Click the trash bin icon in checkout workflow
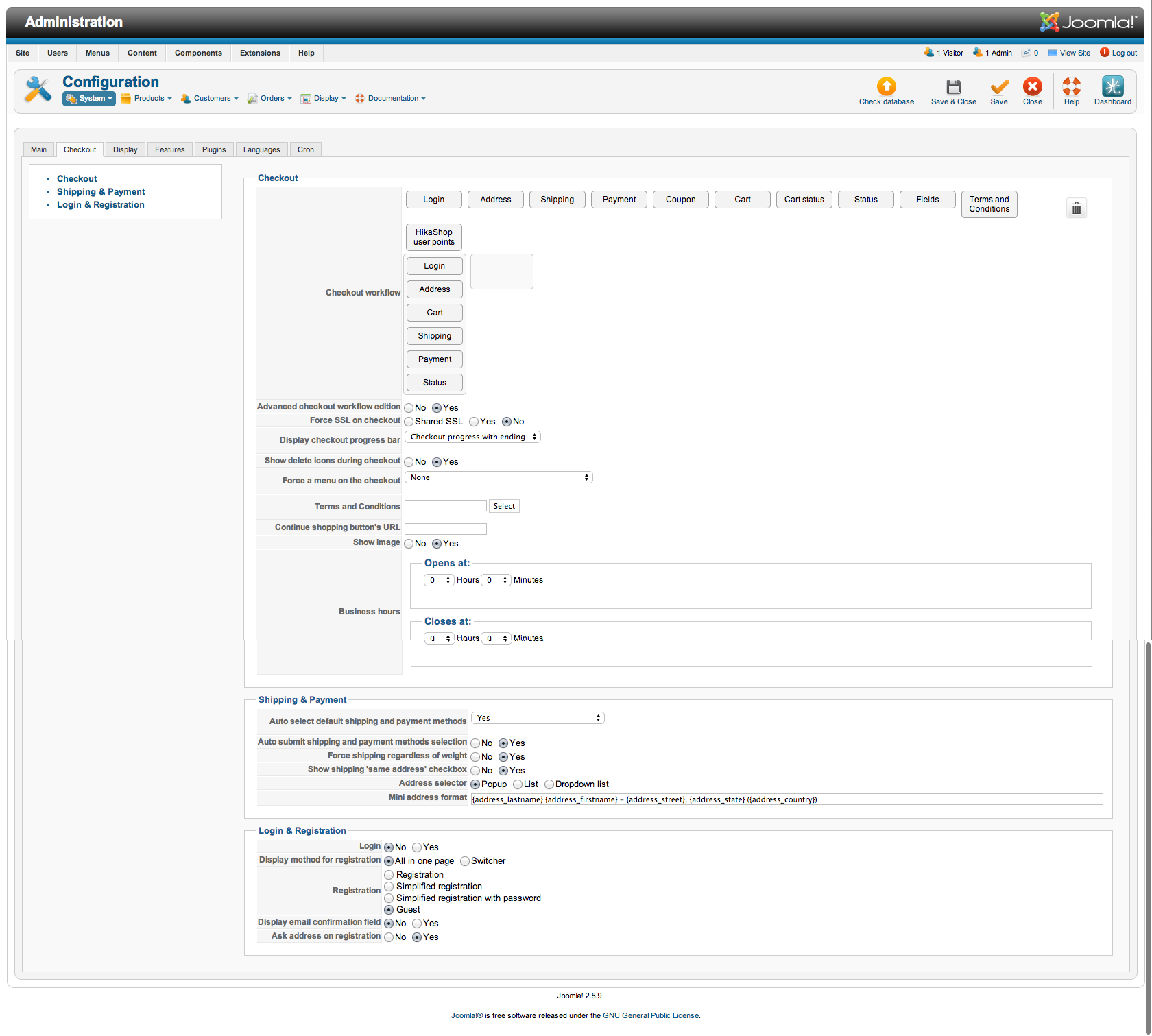Viewport: 1152px width, 1036px height. pyautogui.click(x=1076, y=208)
